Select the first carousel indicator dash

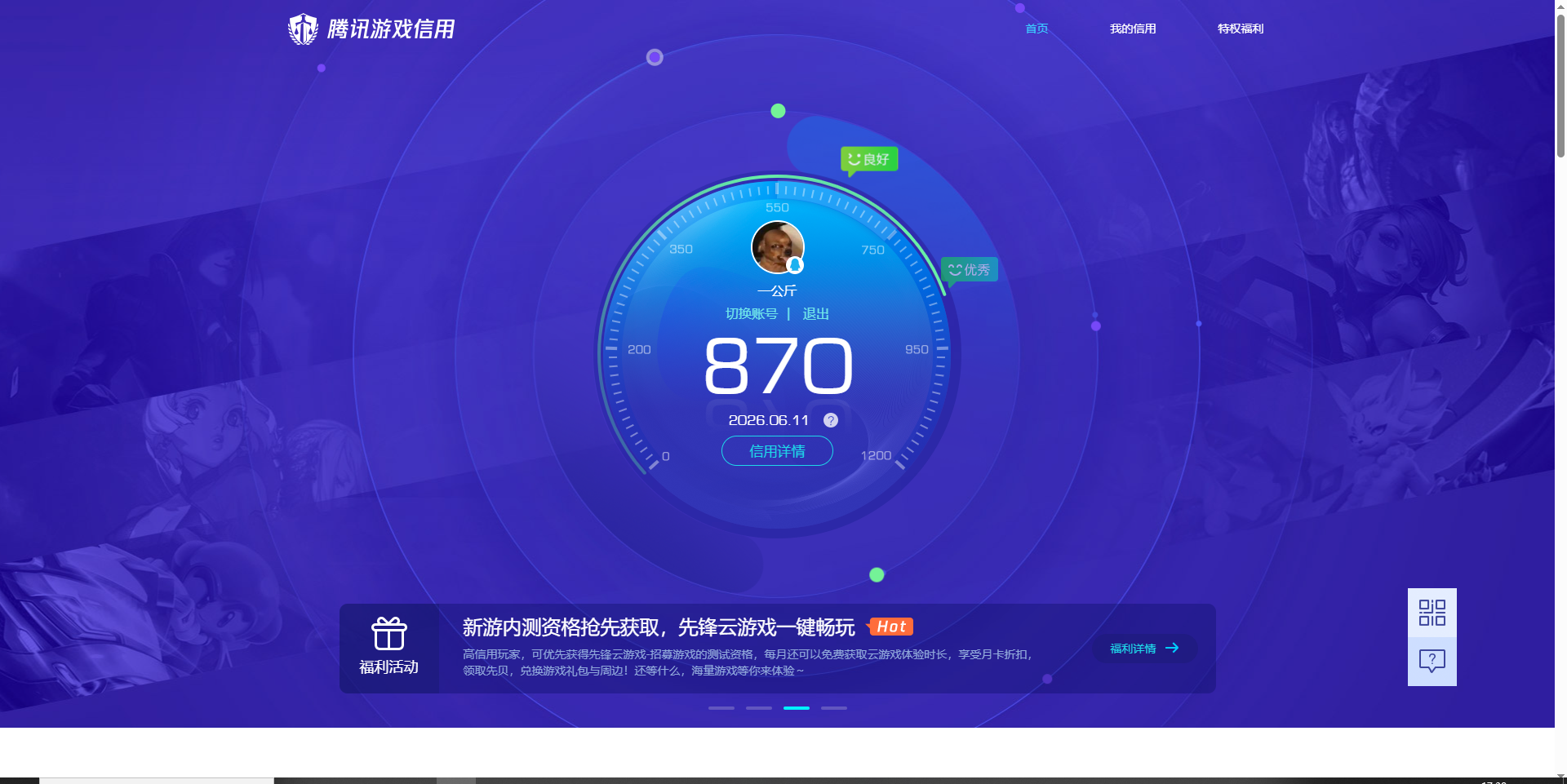(721, 708)
